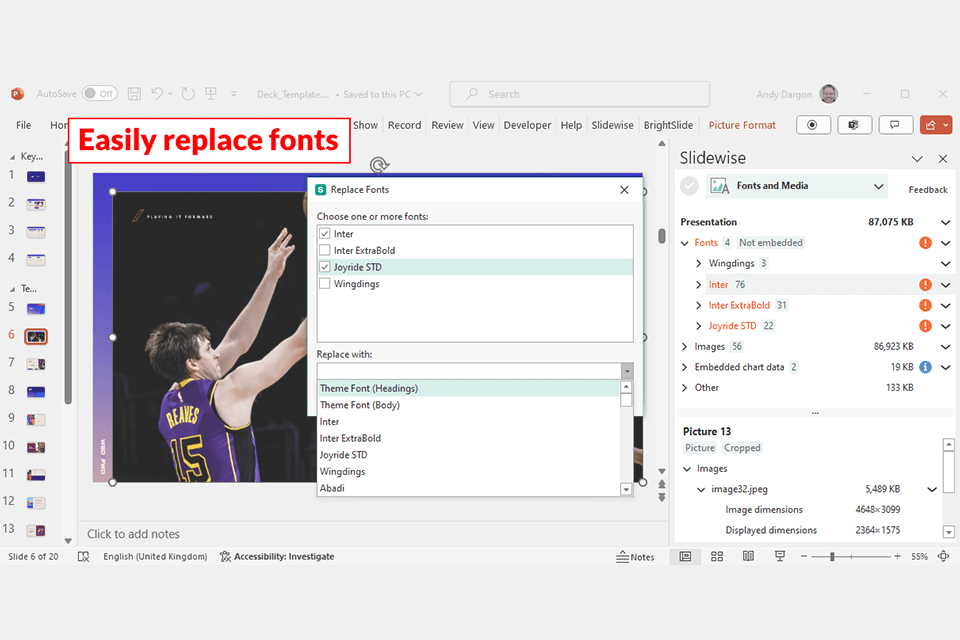Click the Undo arrow icon

(157, 93)
